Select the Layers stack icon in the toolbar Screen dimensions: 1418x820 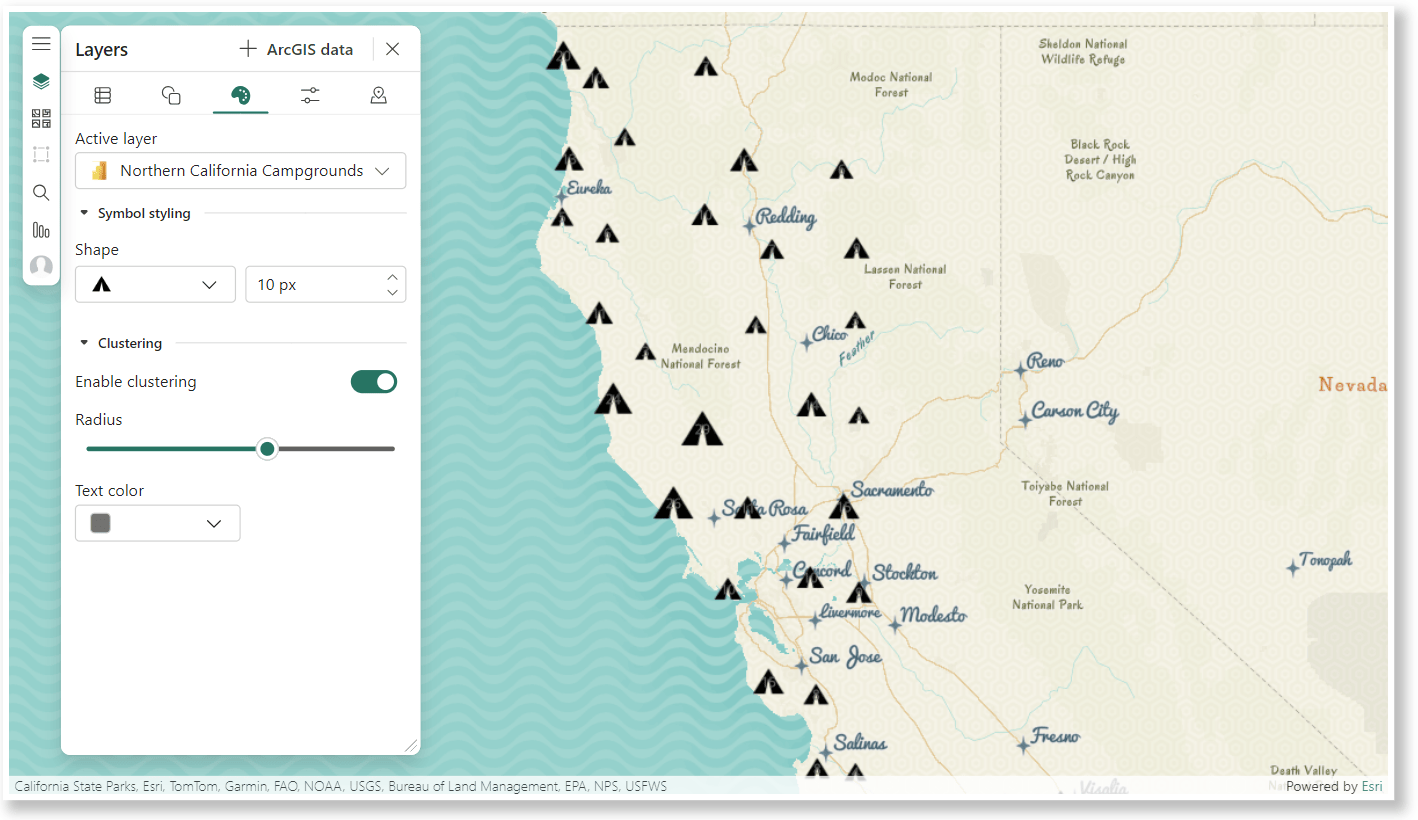[41, 81]
